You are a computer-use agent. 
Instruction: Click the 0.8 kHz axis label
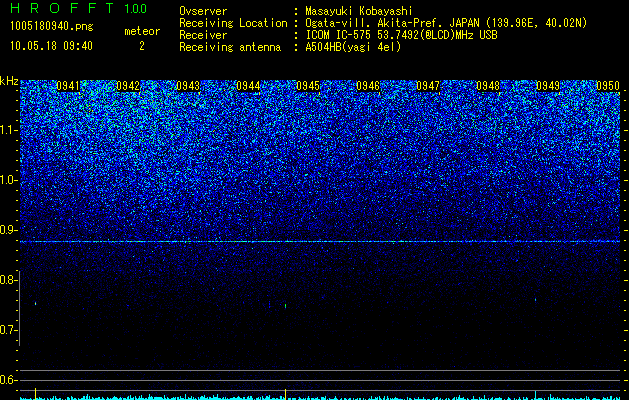coord(7,280)
